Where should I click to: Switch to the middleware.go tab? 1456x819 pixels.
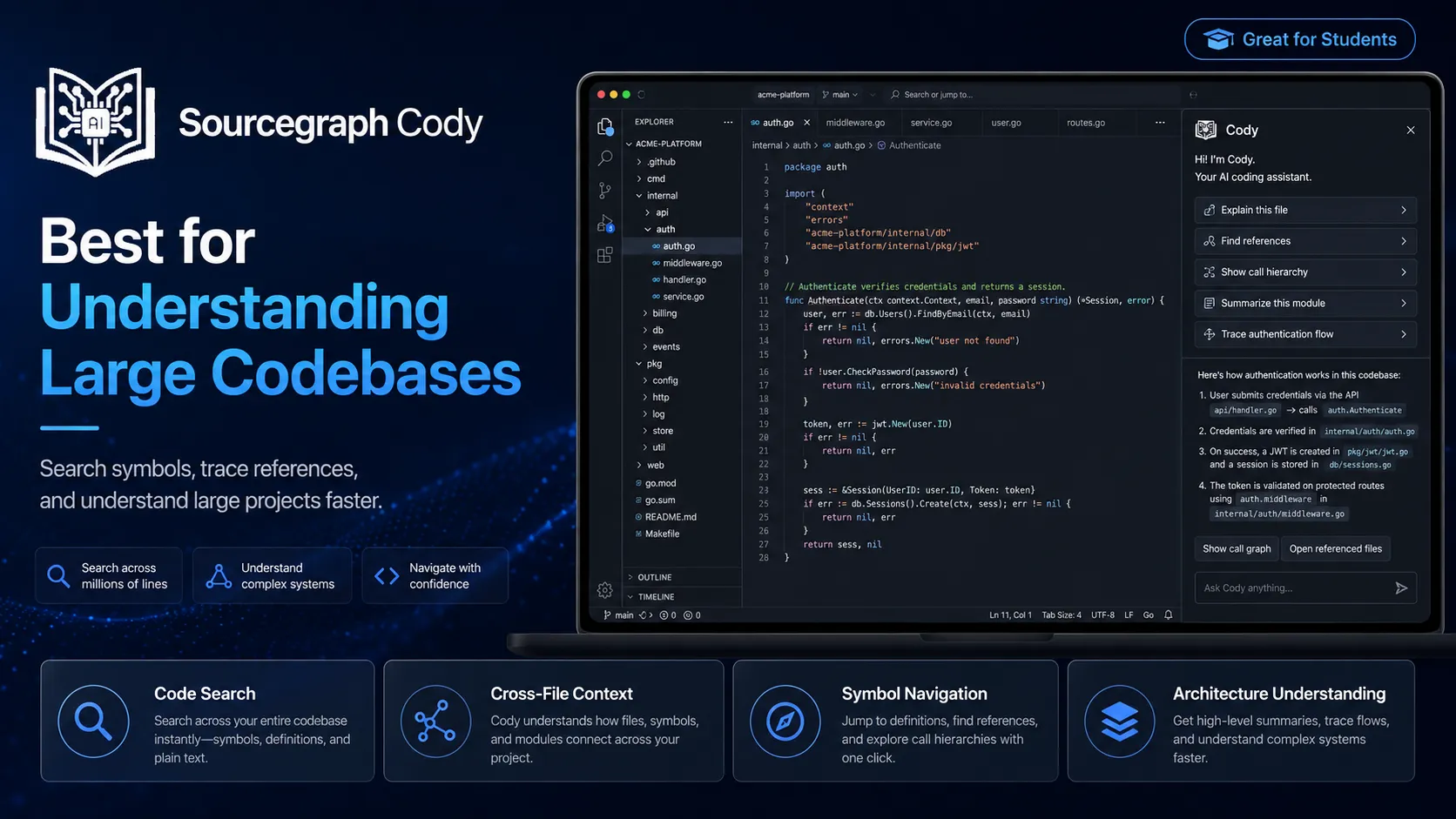click(x=855, y=123)
